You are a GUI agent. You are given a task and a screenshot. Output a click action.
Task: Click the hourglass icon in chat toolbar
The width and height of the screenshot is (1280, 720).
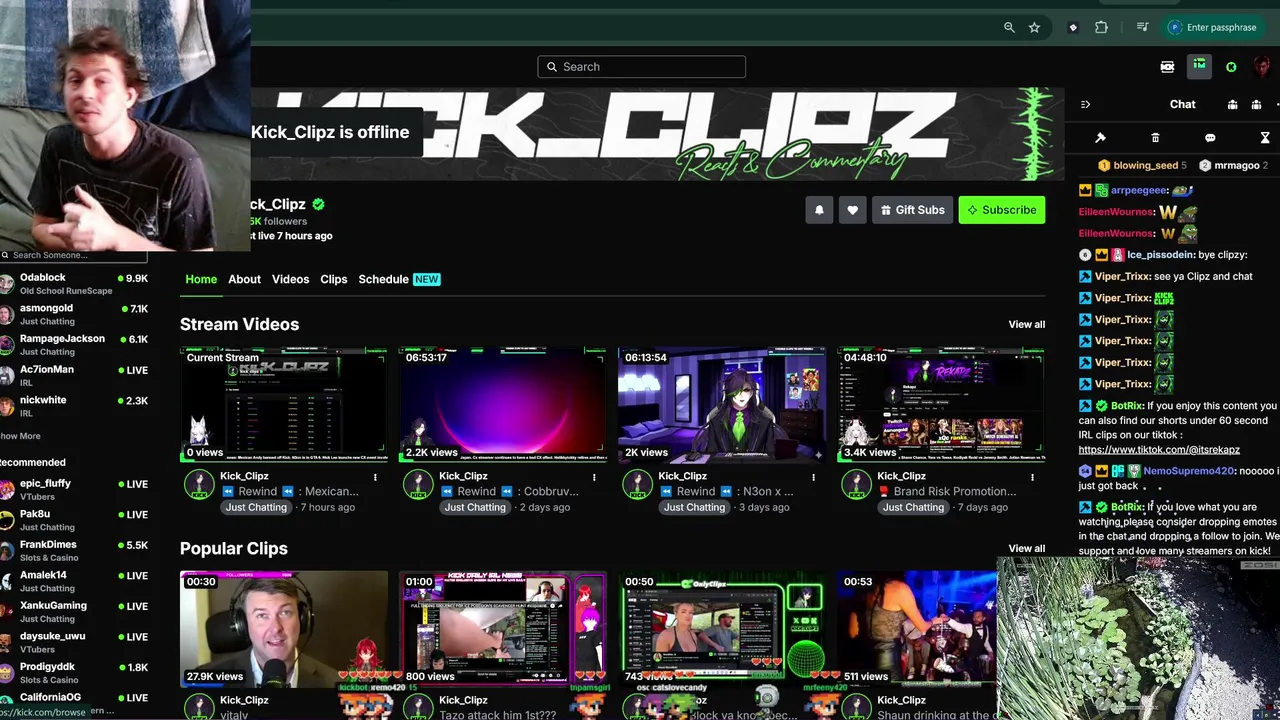pyautogui.click(x=1265, y=138)
